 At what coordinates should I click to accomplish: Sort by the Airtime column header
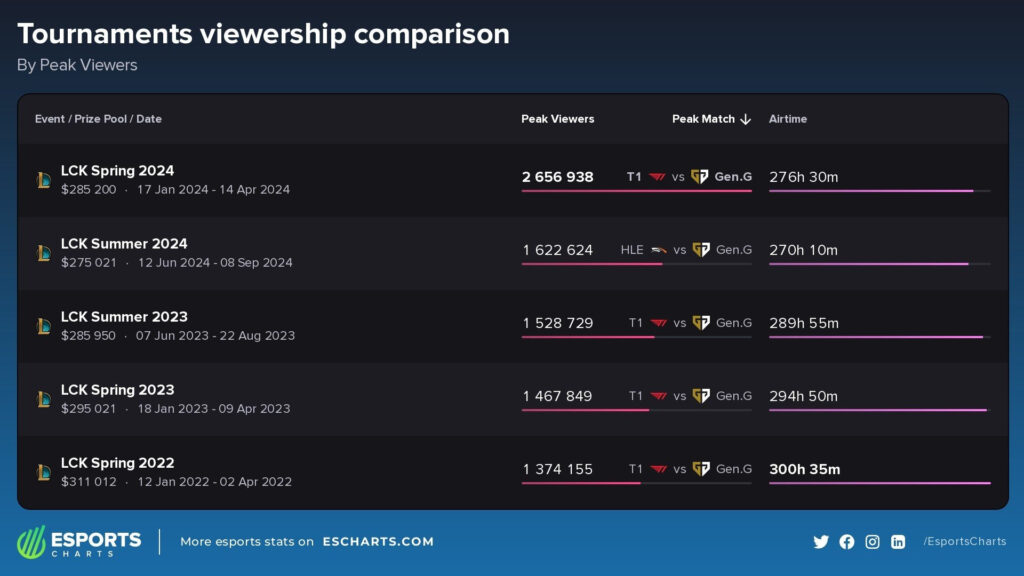tap(786, 119)
